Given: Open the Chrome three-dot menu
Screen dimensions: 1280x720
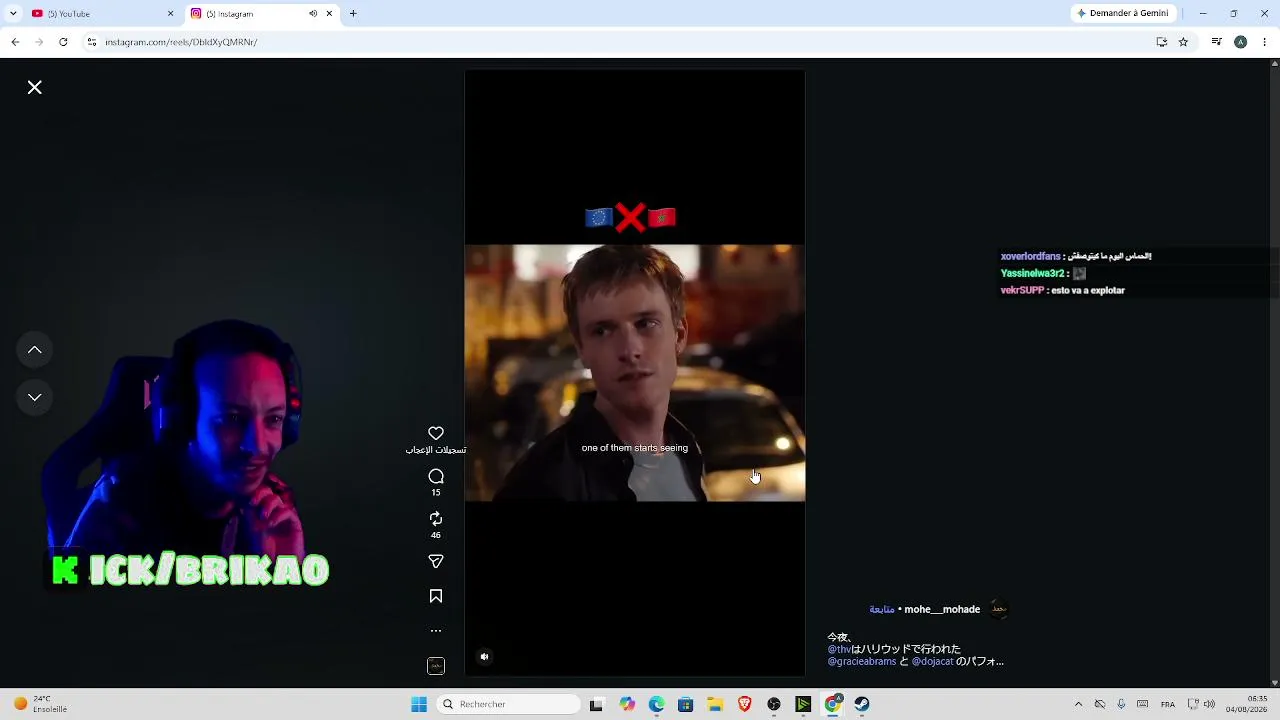Looking at the screenshot, I should [x=1265, y=42].
